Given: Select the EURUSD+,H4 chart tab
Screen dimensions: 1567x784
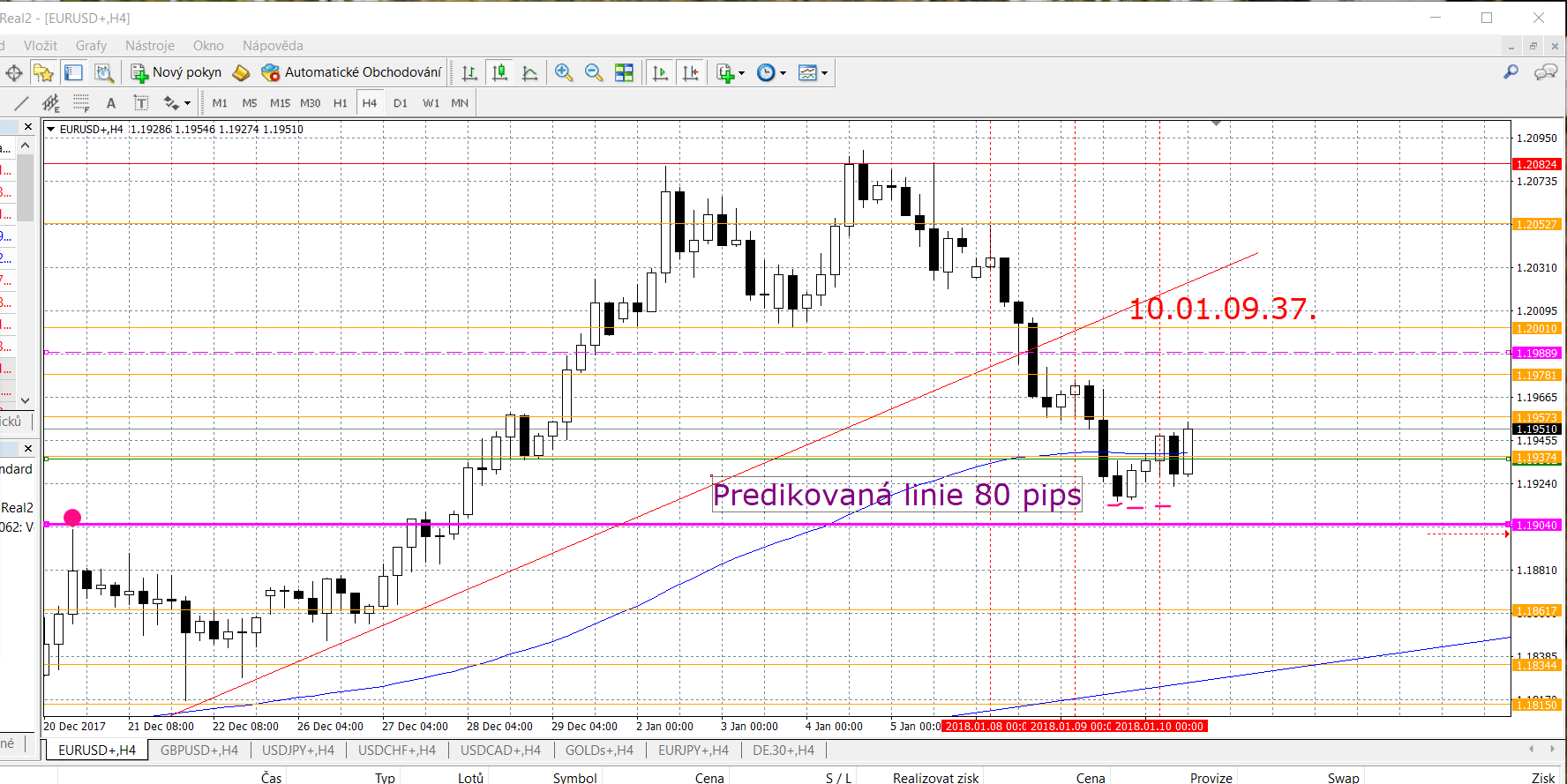Looking at the screenshot, I should (x=97, y=750).
